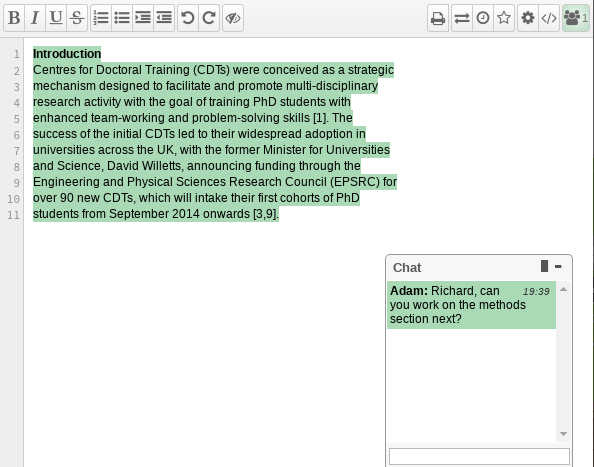Indent the selected text

point(143,18)
